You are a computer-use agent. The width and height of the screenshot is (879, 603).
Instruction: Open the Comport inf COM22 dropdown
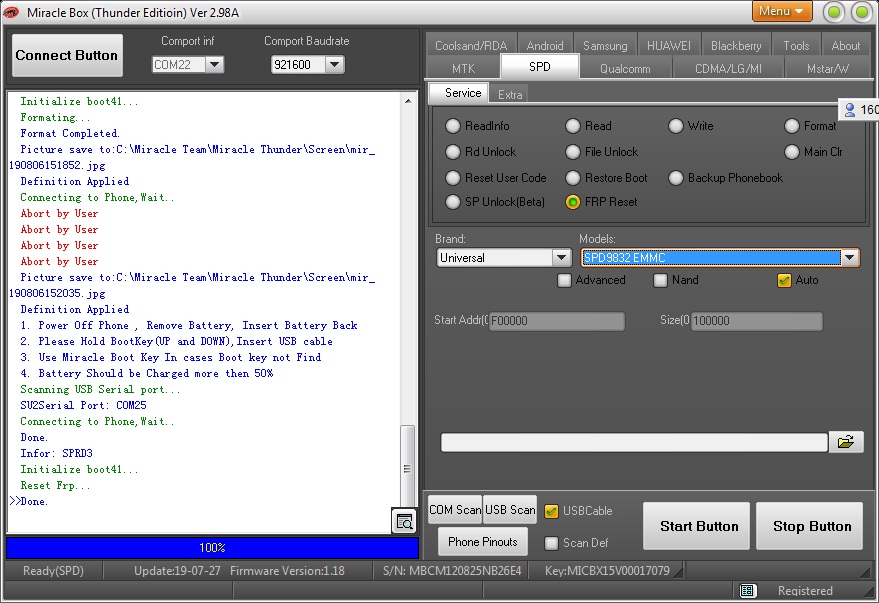pos(215,65)
